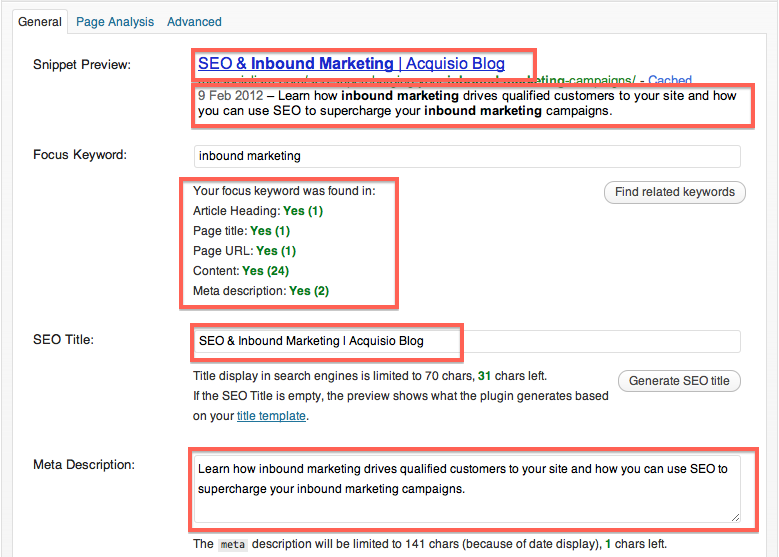Click the '31 chars left' title counter
This screenshot has width=779, height=557.
tap(512, 376)
